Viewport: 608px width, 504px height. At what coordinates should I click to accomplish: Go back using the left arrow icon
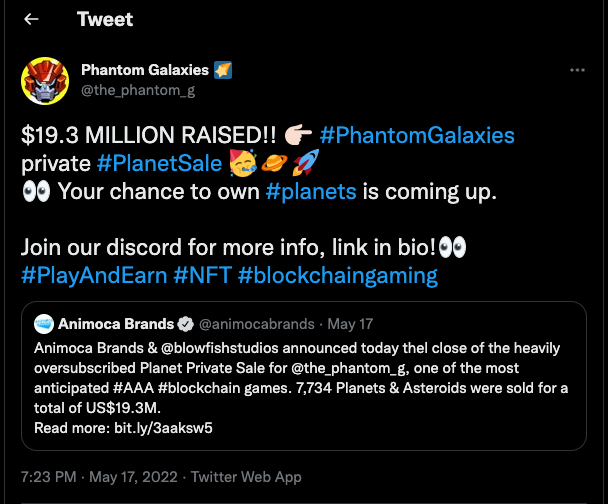[x=31, y=19]
